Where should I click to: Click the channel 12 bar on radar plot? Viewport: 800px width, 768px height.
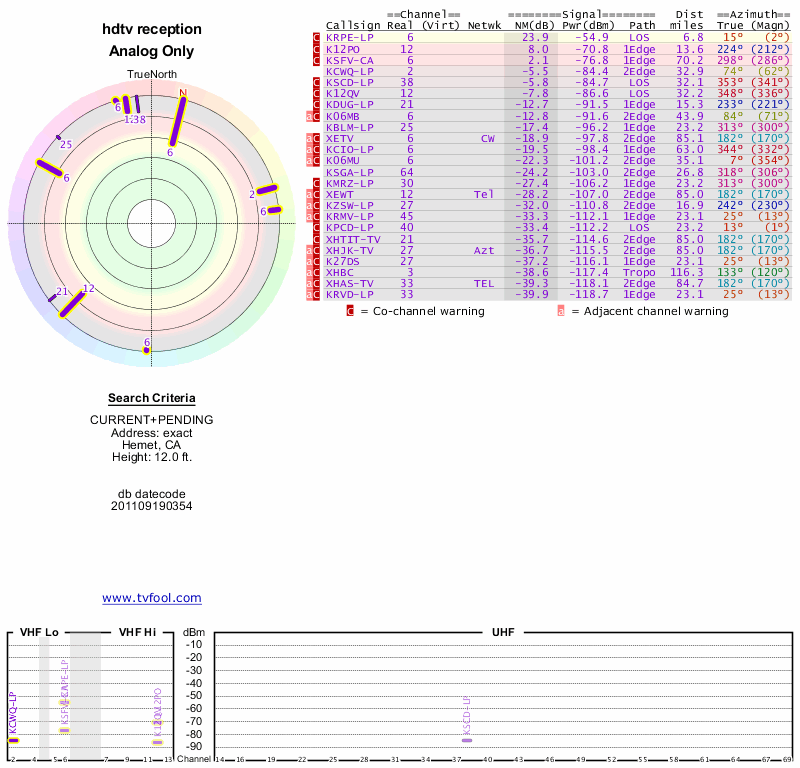[76, 303]
